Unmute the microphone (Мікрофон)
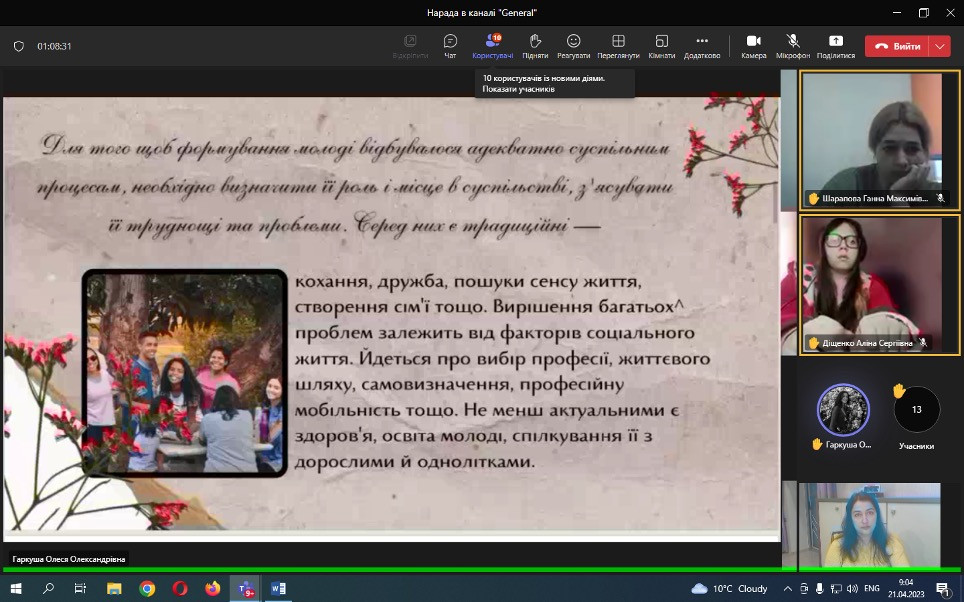The image size is (964, 602). click(793, 45)
